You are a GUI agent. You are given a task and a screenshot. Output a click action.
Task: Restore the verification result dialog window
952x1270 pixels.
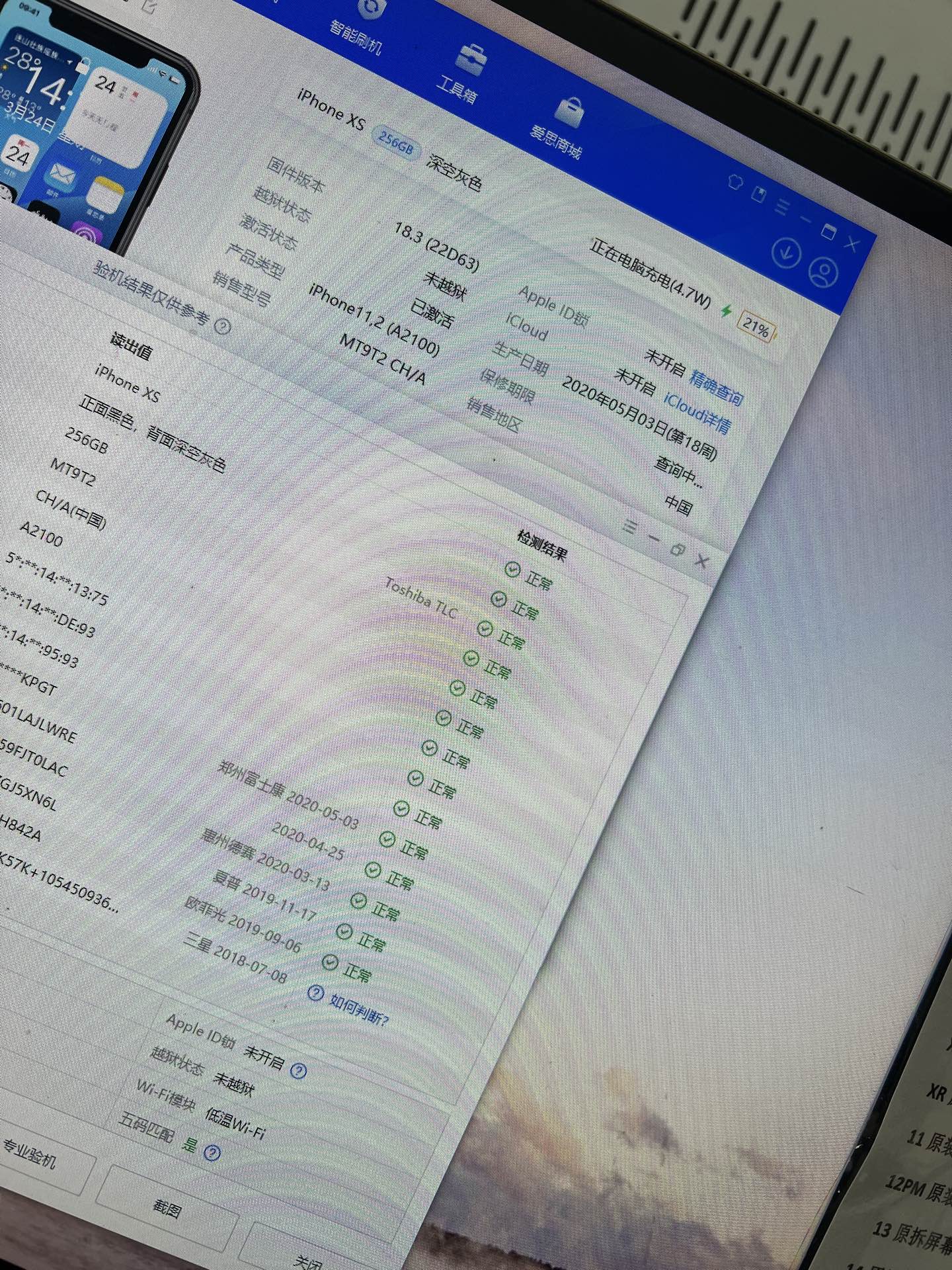click(677, 550)
